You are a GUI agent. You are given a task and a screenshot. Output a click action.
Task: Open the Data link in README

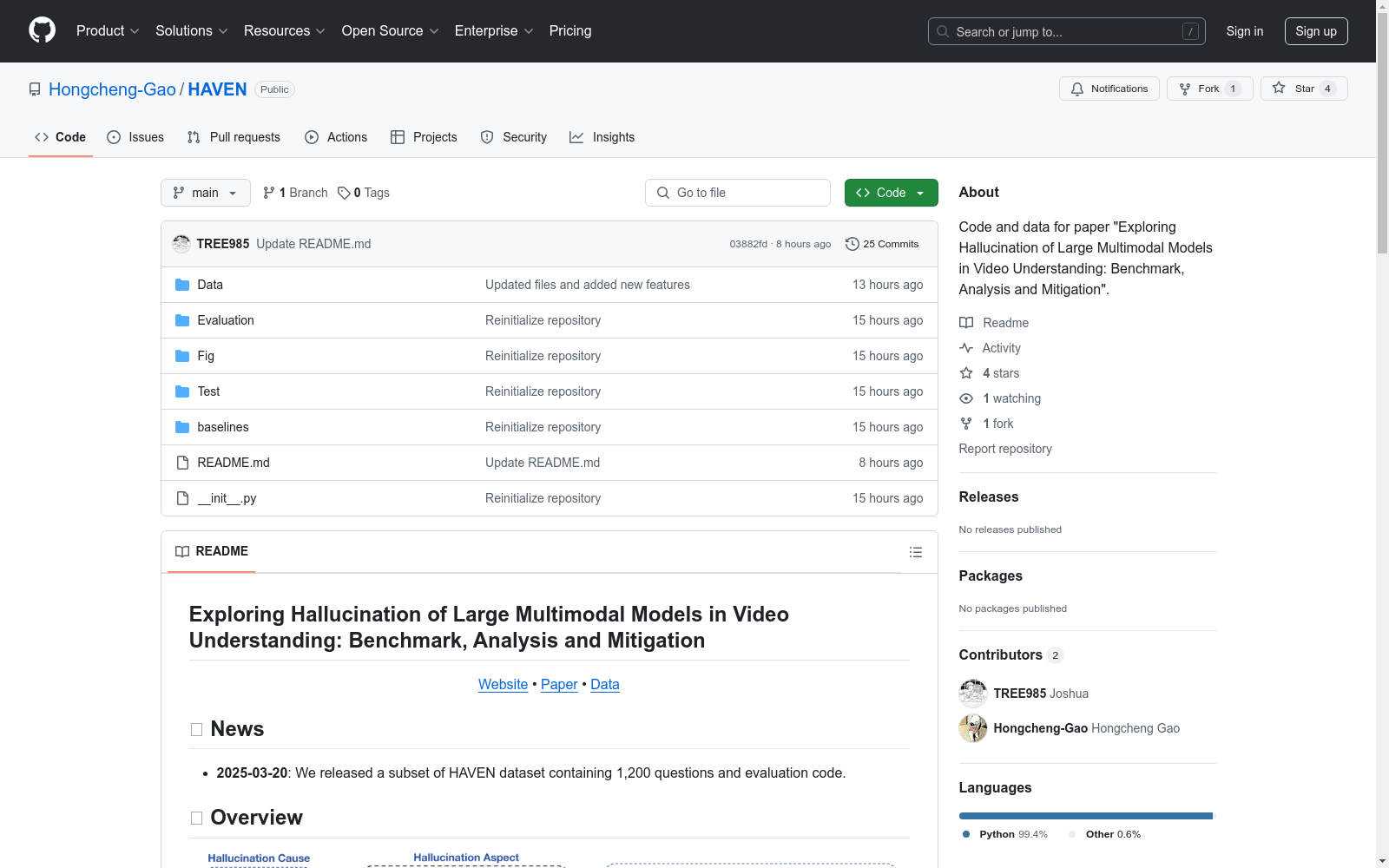pyautogui.click(x=605, y=685)
